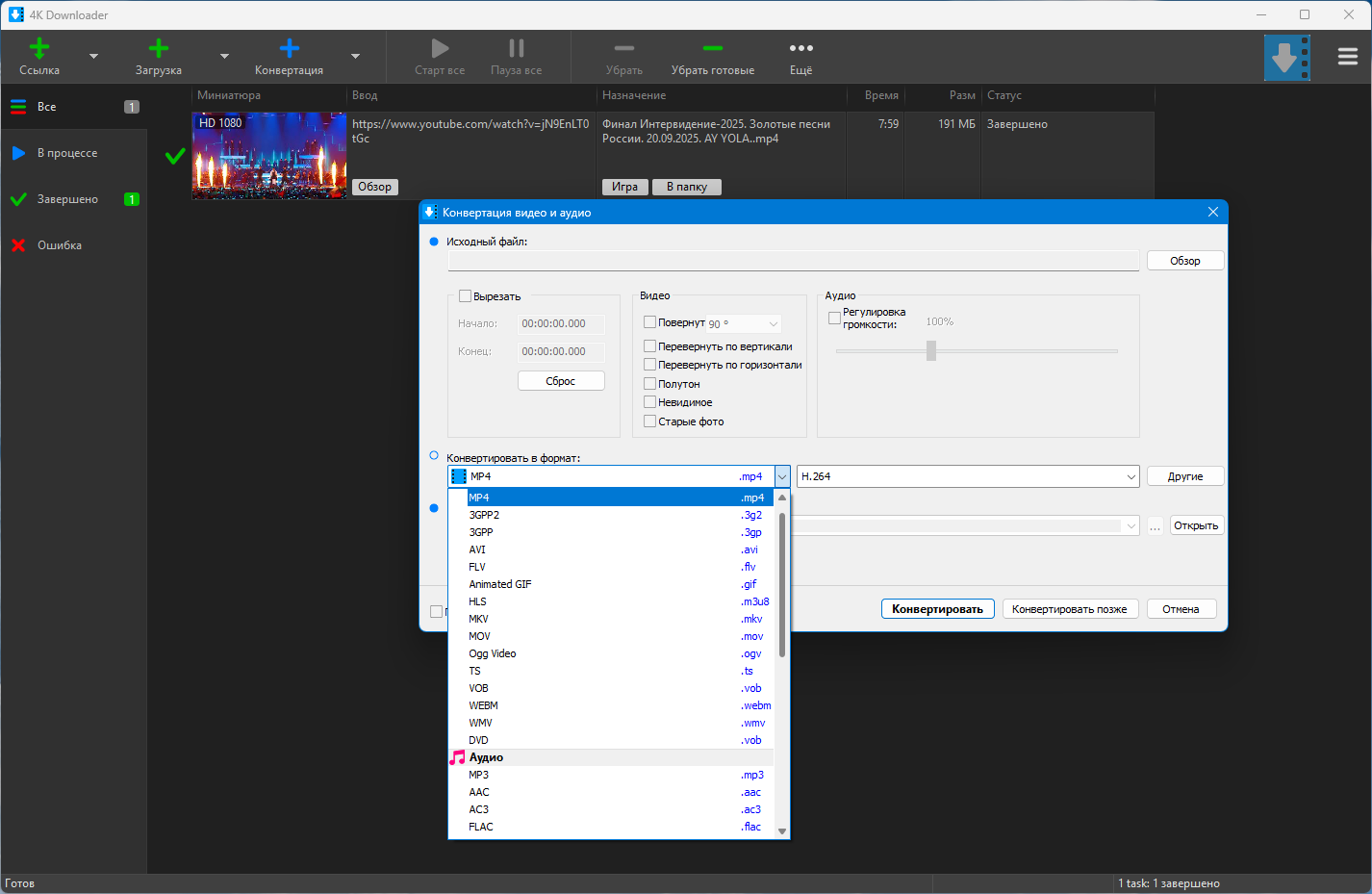Expand the H.264 codec dropdown
Screen dimensions: 1372x894
[x=1131, y=476]
